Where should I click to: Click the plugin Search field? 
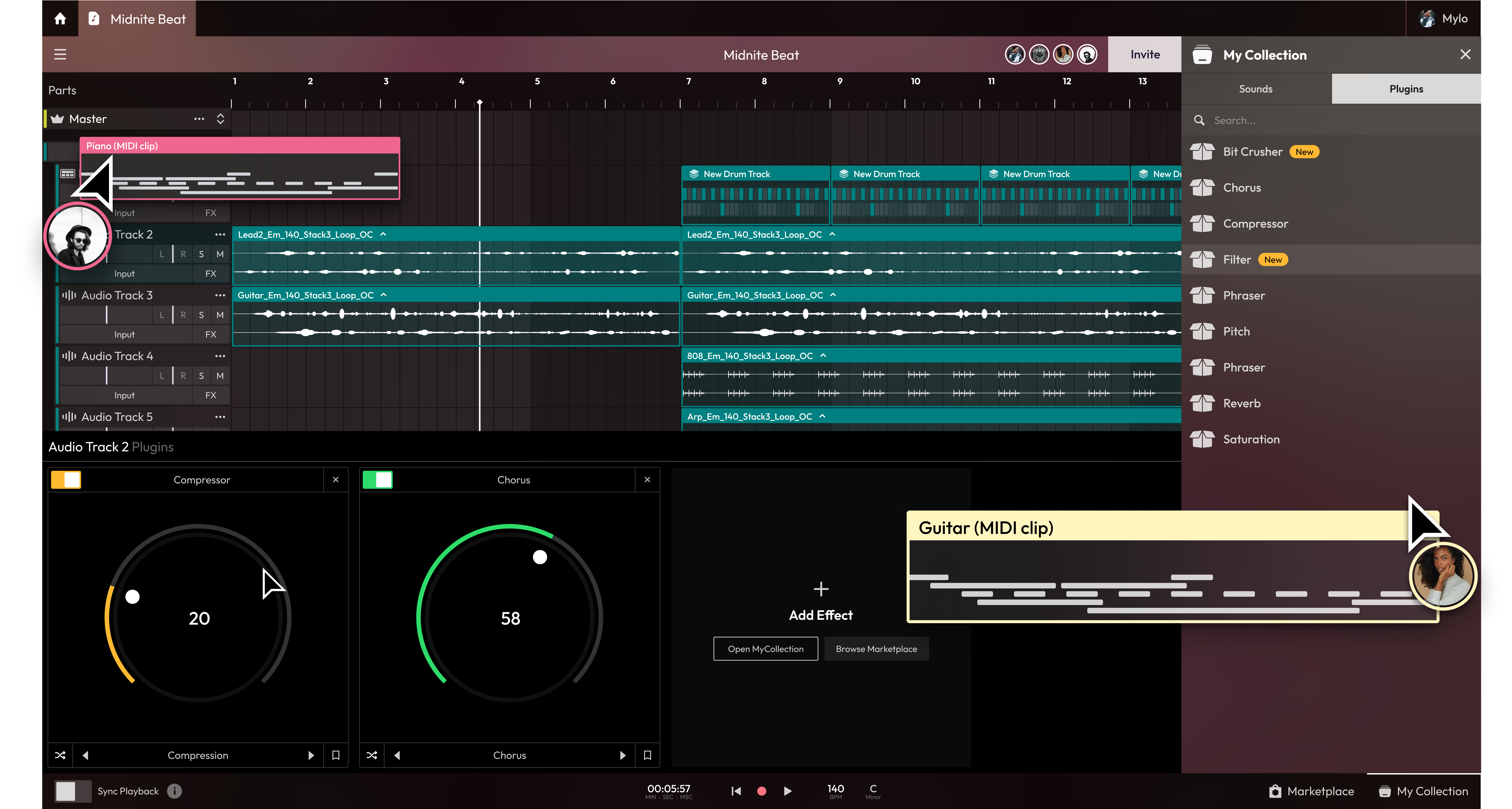[1331, 120]
